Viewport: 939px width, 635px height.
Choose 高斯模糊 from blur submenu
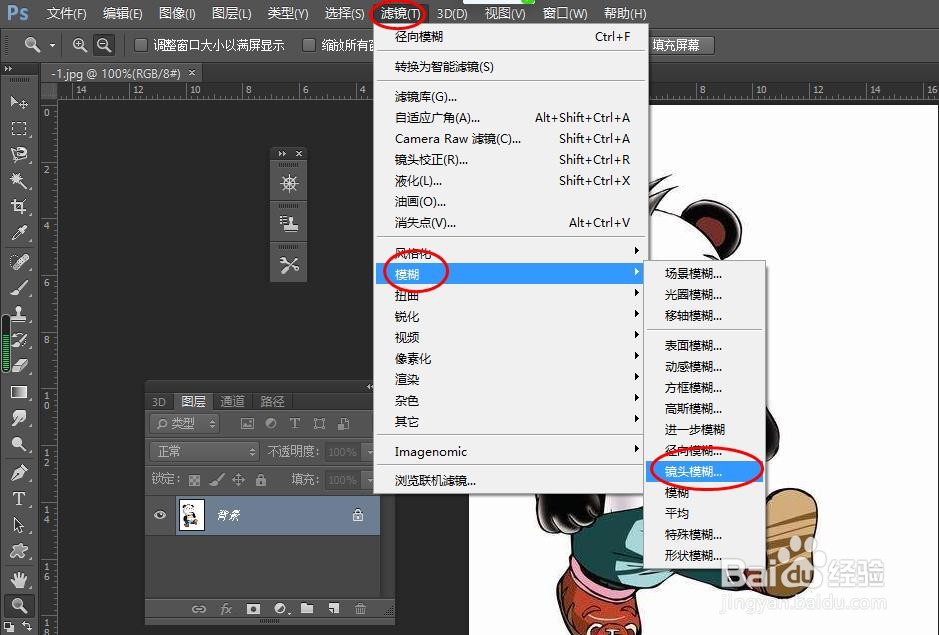click(704, 409)
